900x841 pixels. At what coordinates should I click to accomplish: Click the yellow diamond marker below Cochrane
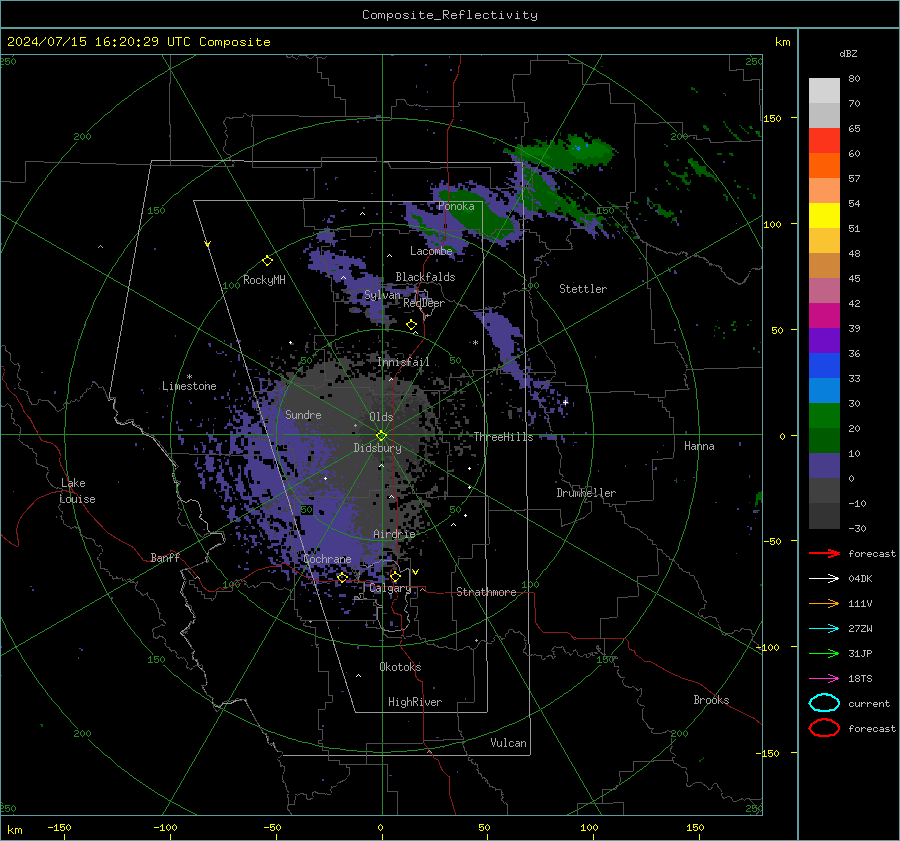342,577
